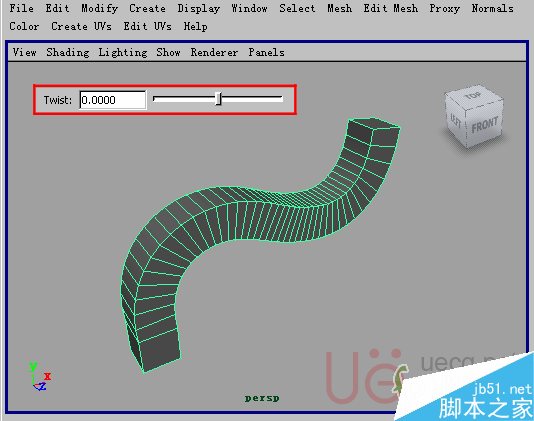Click the FRONT face of the ViewCube
Viewport: 534px width, 421px height.
(485, 125)
